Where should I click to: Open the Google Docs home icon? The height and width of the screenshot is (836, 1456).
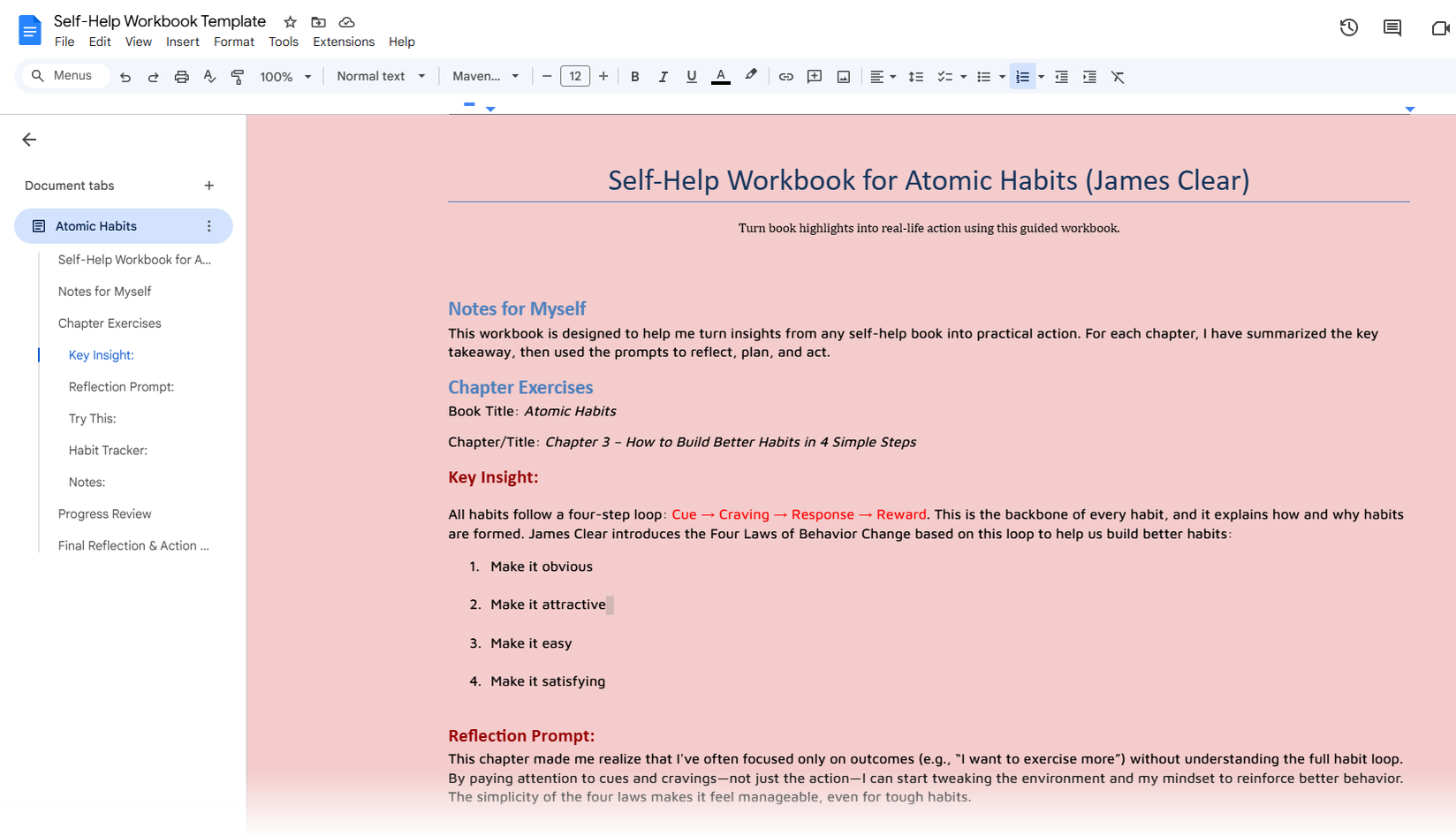pos(29,30)
